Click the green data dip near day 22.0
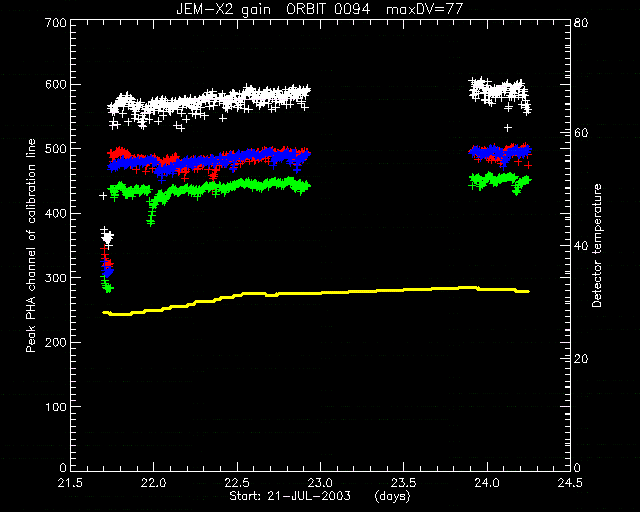The width and height of the screenshot is (640, 512). pyautogui.click(x=152, y=212)
